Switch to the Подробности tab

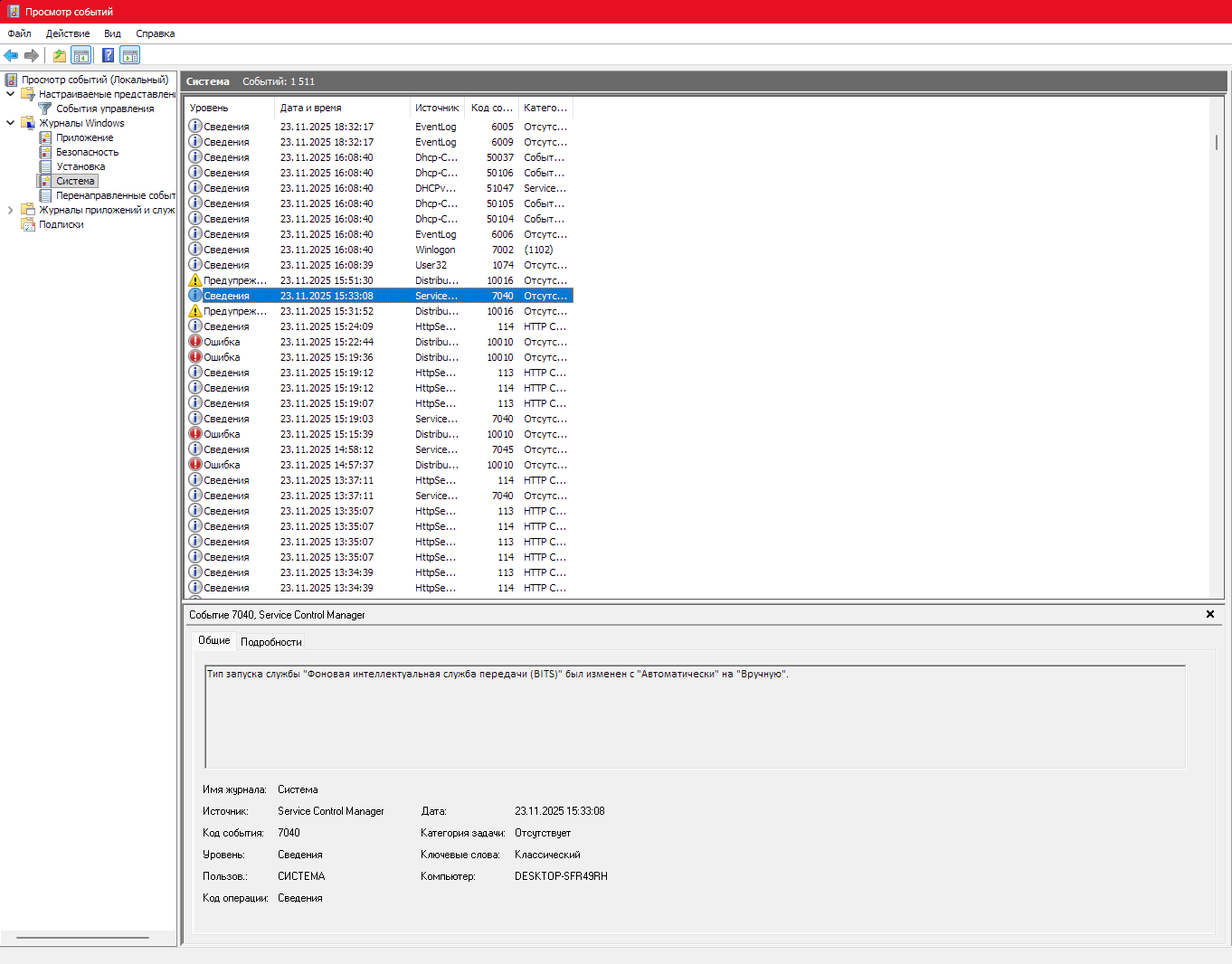coord(270,642)
